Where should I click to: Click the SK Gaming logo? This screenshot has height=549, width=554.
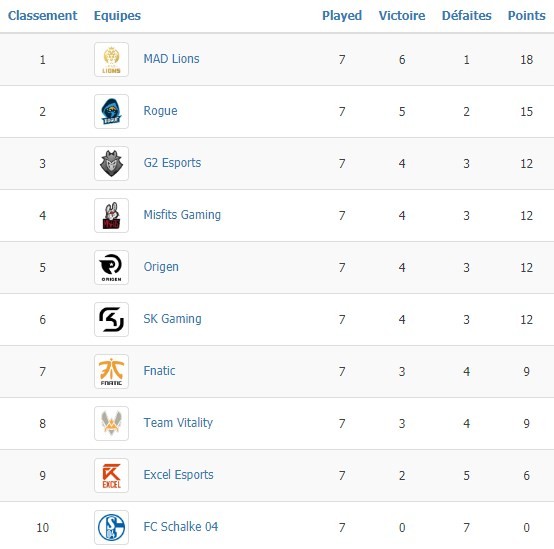tap(111, 319)
